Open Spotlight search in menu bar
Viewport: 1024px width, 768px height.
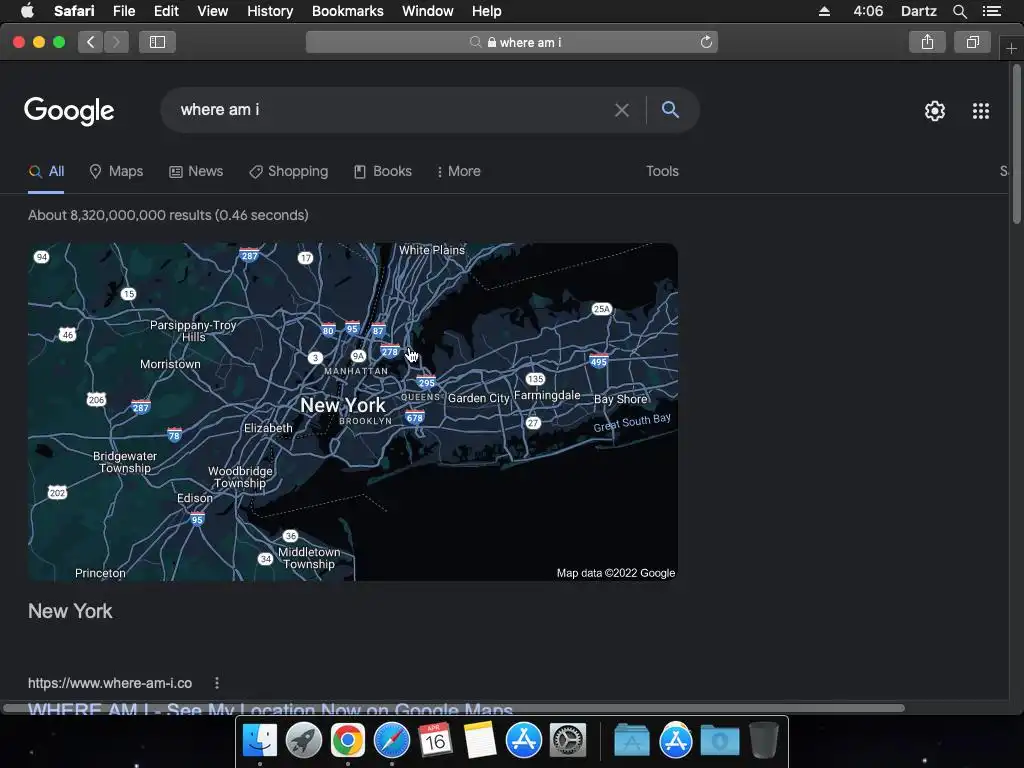pos(959,11)
